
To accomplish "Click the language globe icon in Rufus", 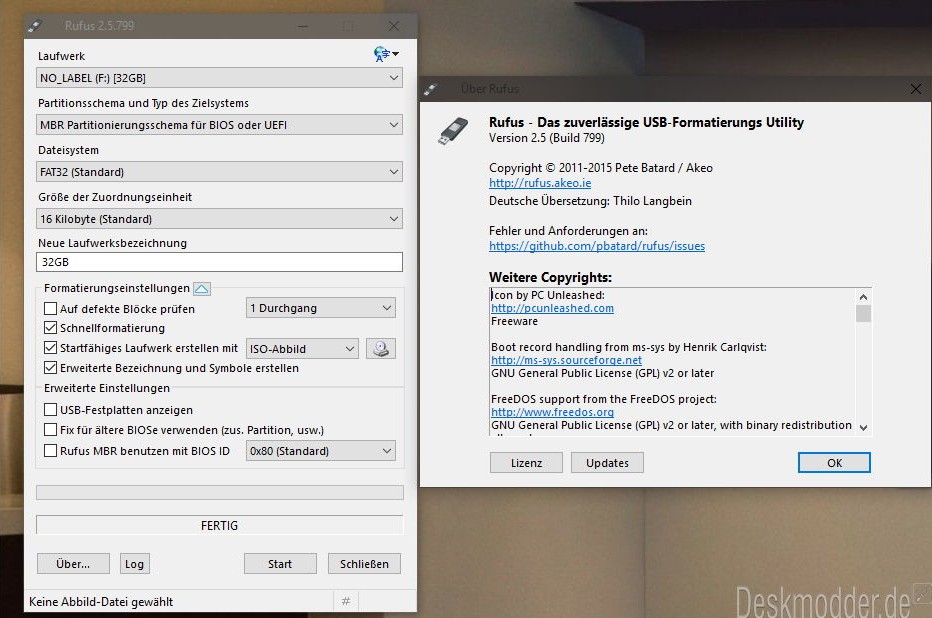I will tap(385, 54).
